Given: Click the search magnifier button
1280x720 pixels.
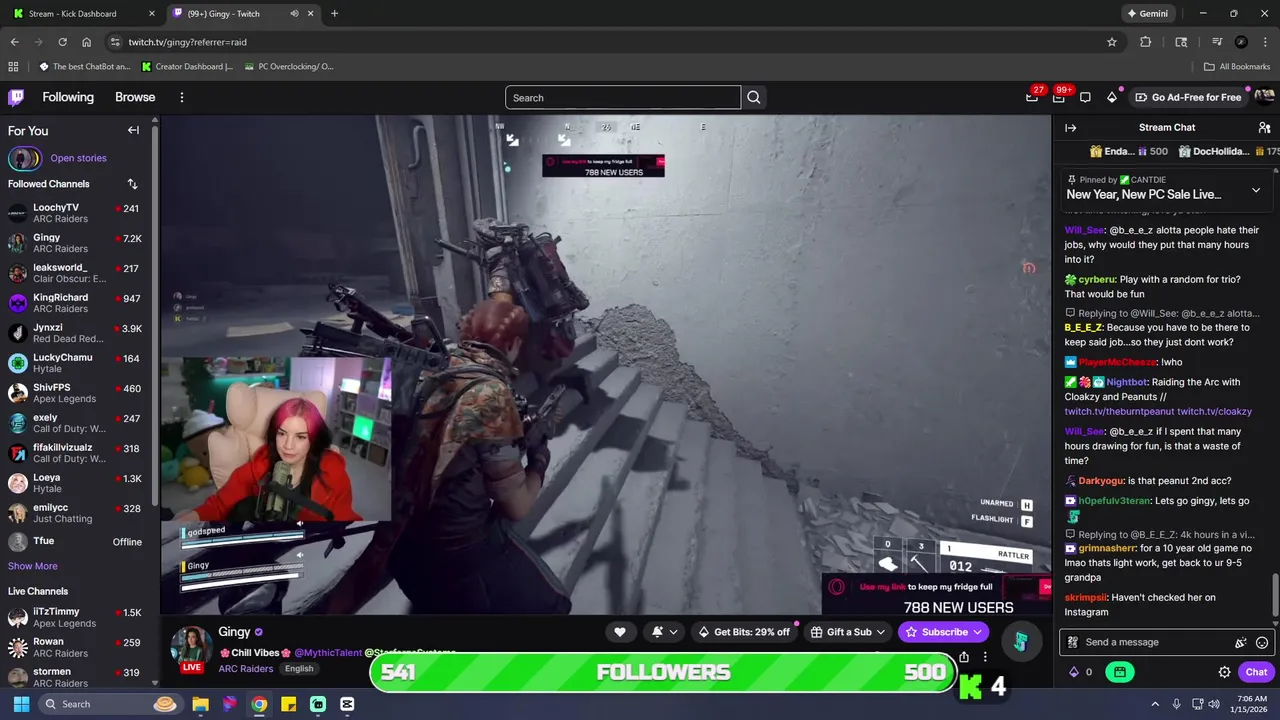Looking at the screenshot, I should [x=754, y=97].
